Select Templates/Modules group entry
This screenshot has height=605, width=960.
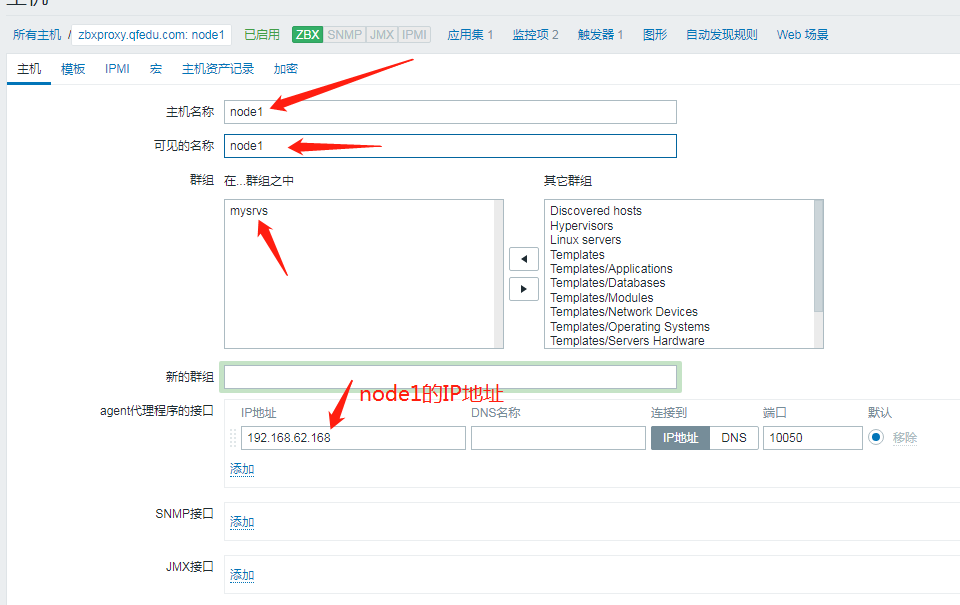coord(601,298)
